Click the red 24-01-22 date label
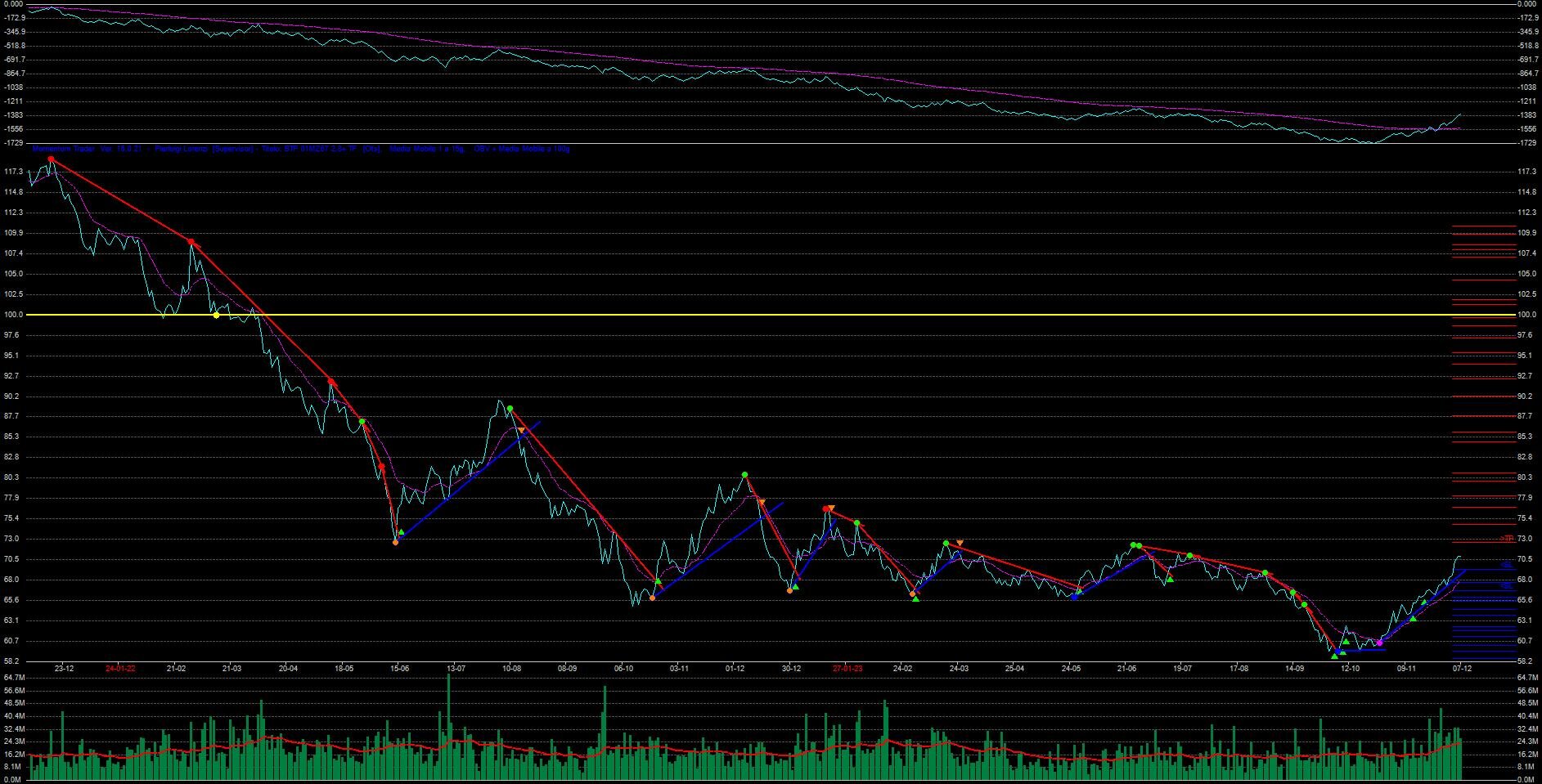This screenshot has width=1542, height=784. pos(120,668)
